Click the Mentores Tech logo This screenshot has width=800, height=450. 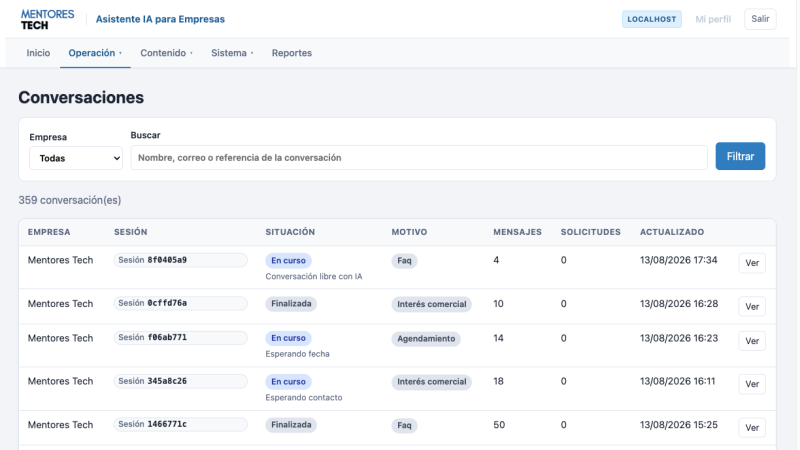click(47, 19)
